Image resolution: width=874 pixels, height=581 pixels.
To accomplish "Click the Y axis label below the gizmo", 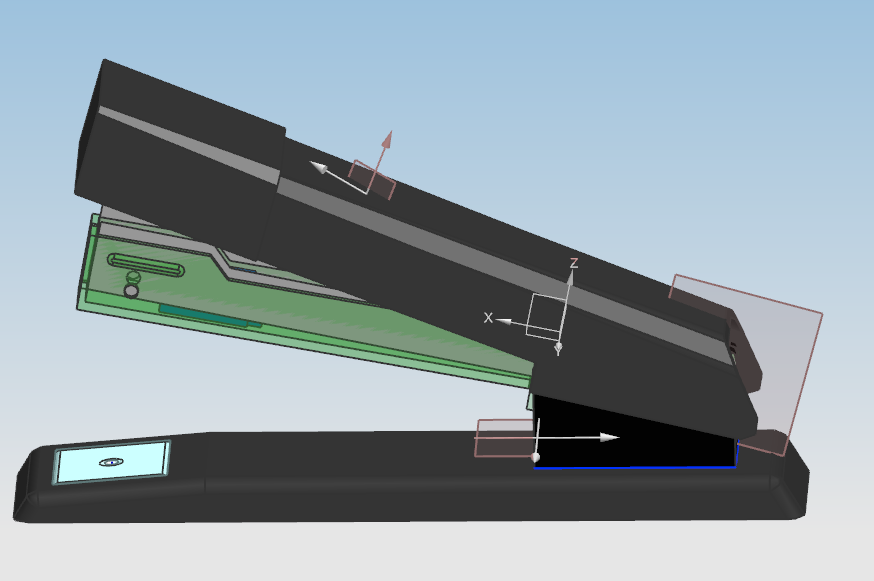I will click(557, 352).
